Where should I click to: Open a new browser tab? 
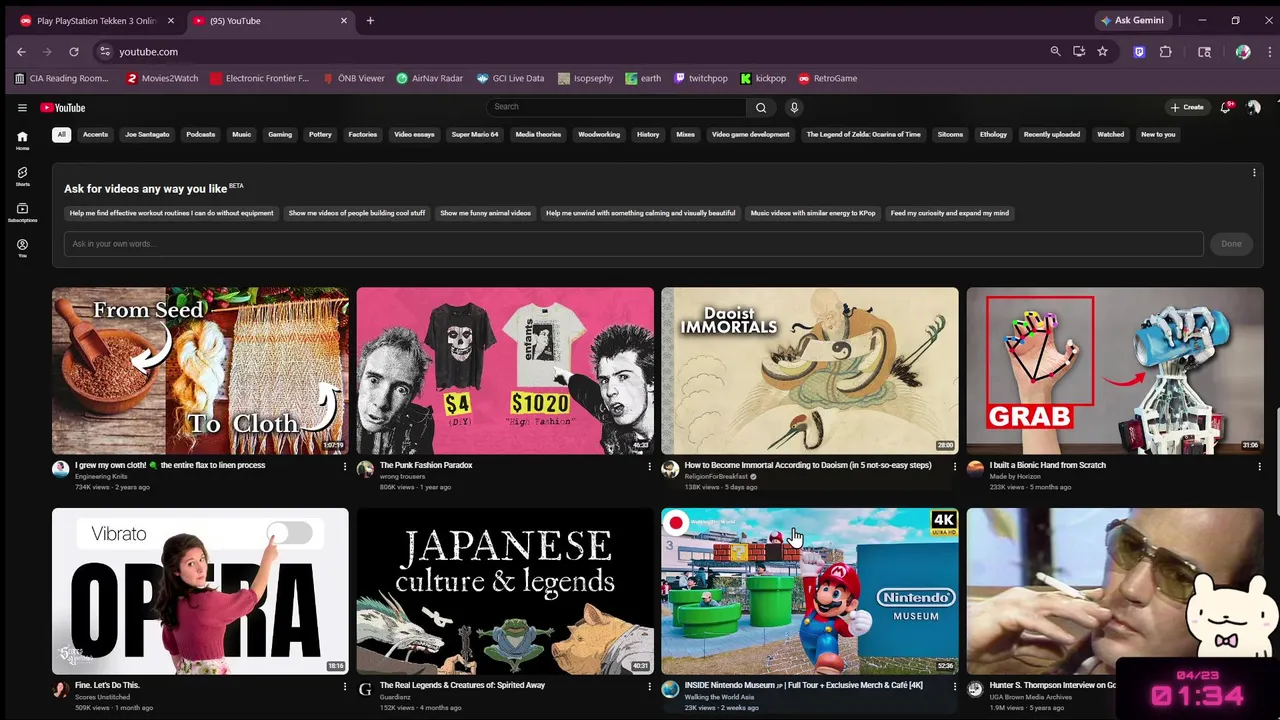[x=370, y=21]
